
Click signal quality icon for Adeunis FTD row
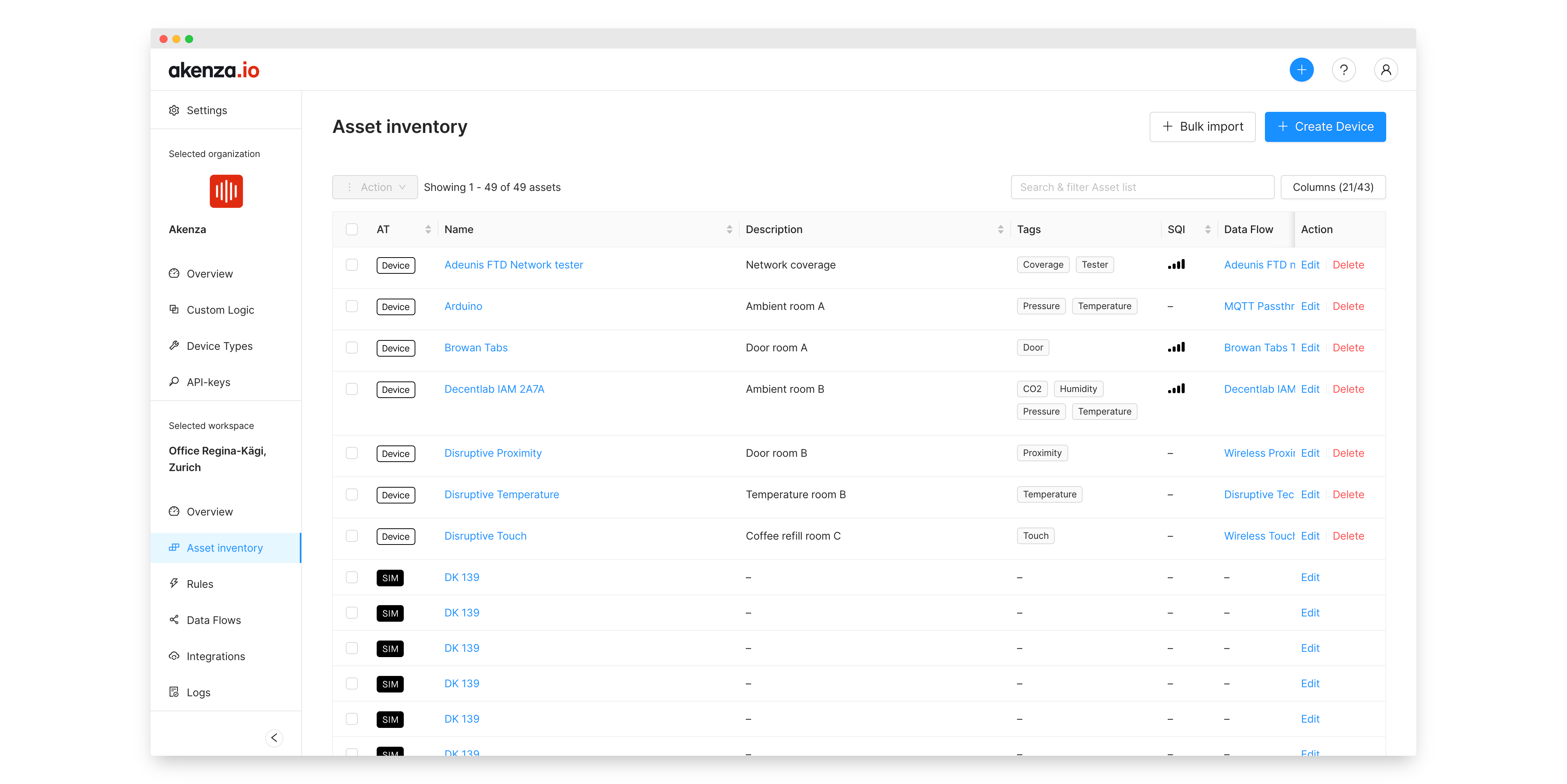tap(1176, 265)
